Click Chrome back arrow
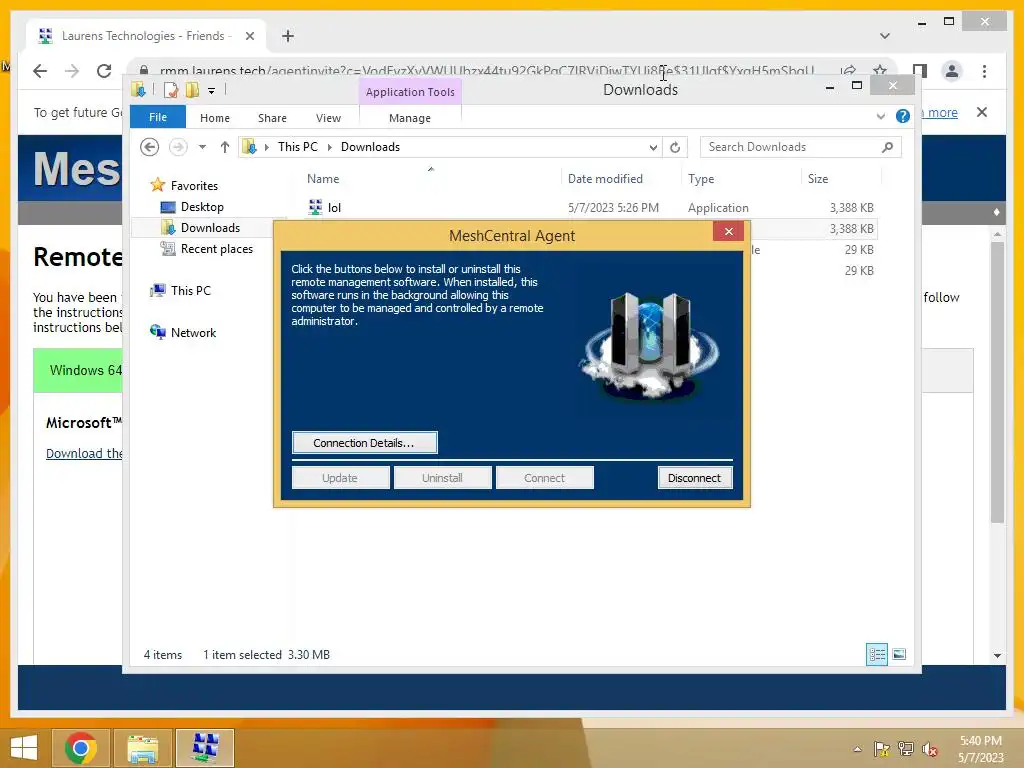The image size is (1024, 768). [x=40, y=71]
